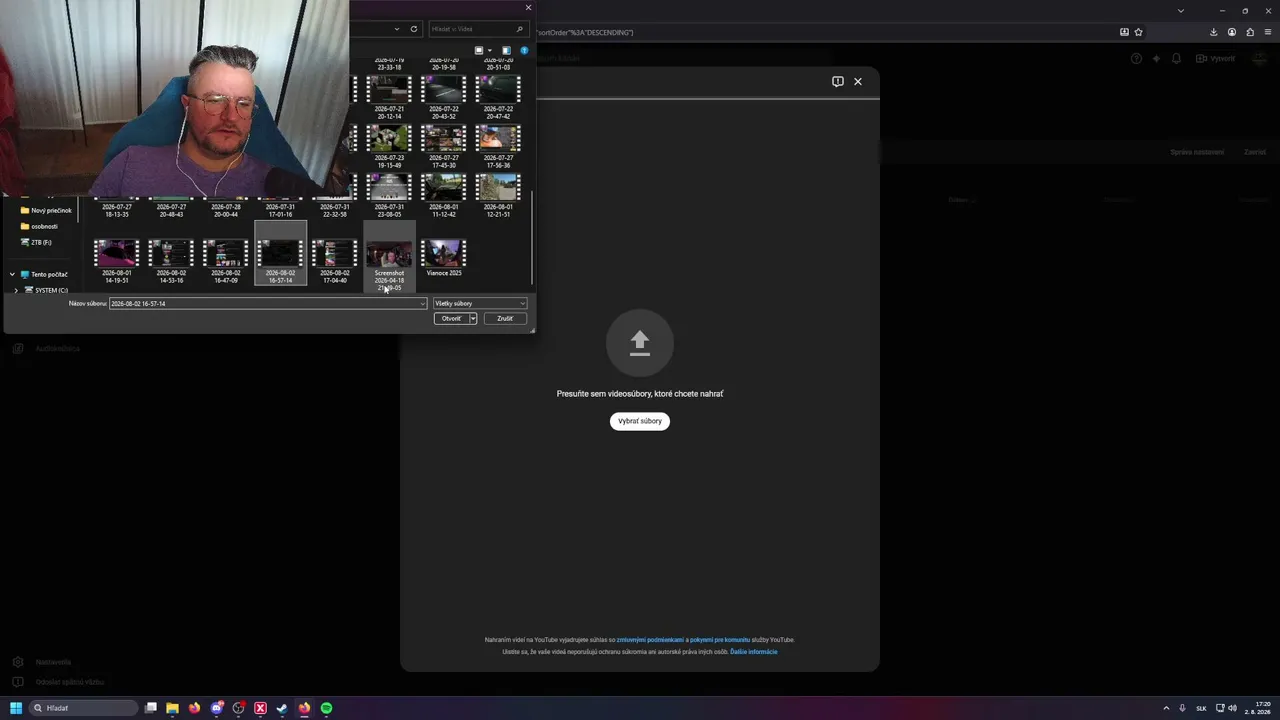Open Firefox downloads panel
The width and height of the screenshot is (1280, 720).
coord(1214,32)
